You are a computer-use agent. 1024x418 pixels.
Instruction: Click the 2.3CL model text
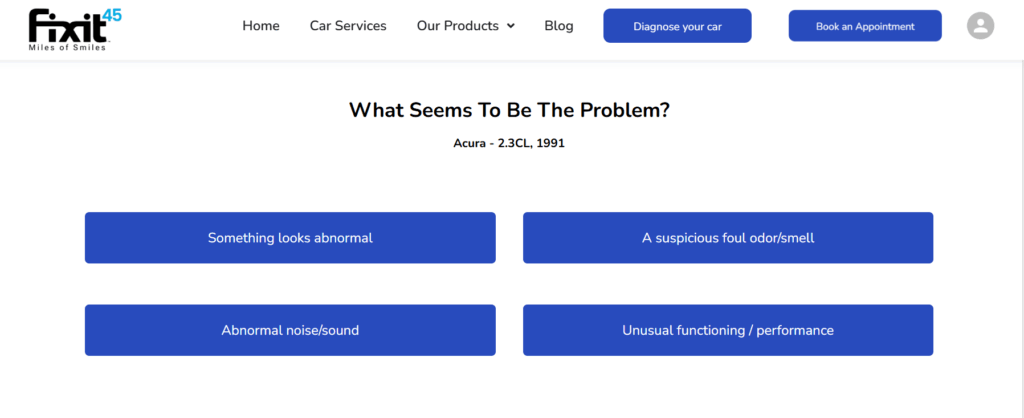pos(515,143)
